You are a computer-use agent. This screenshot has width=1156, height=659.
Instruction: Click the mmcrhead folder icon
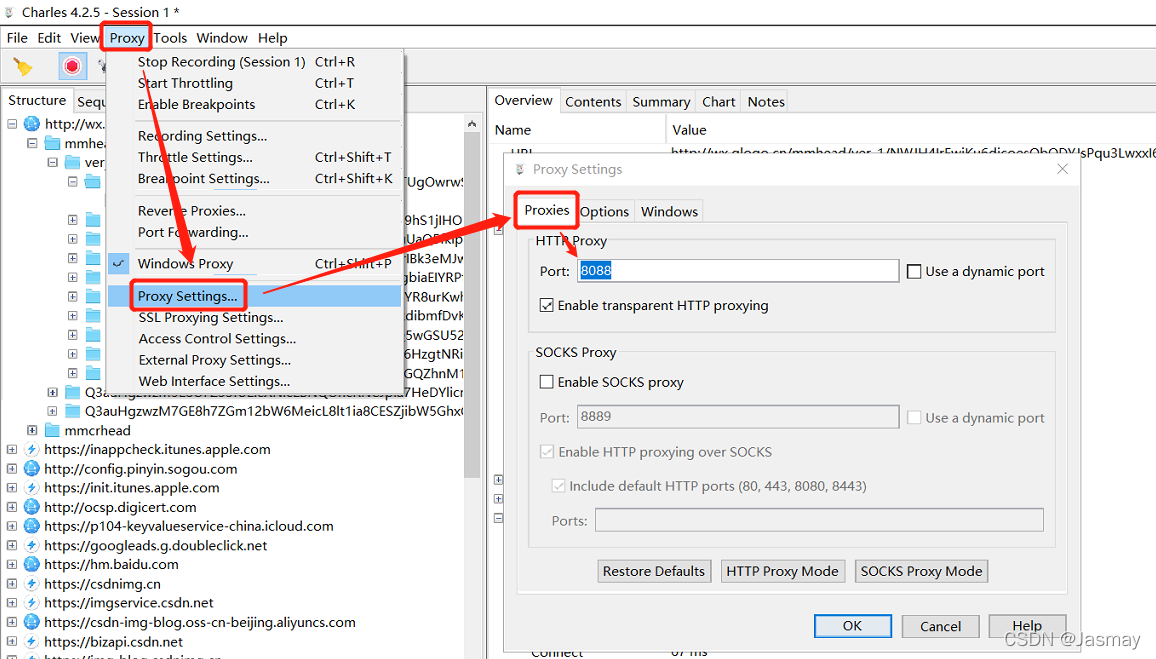(52, 430)
